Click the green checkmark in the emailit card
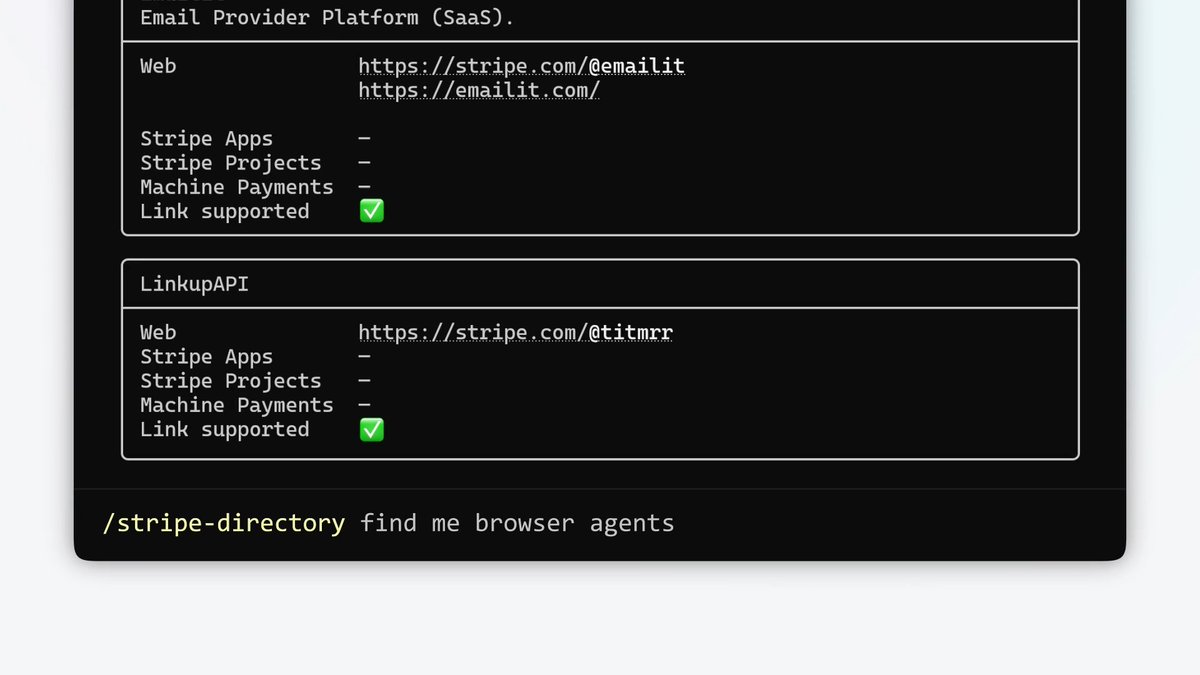This screenshot has width=1200, height=675. [371, 211]
